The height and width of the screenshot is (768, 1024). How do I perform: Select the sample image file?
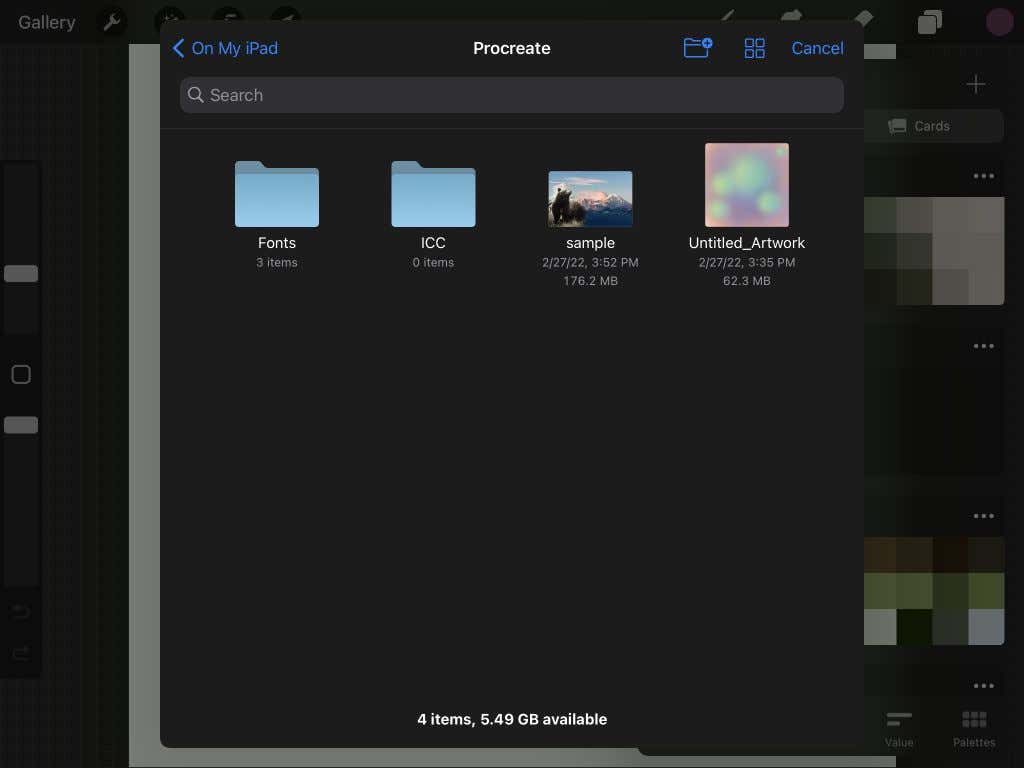pyautogui.click(x=590, y=200)
